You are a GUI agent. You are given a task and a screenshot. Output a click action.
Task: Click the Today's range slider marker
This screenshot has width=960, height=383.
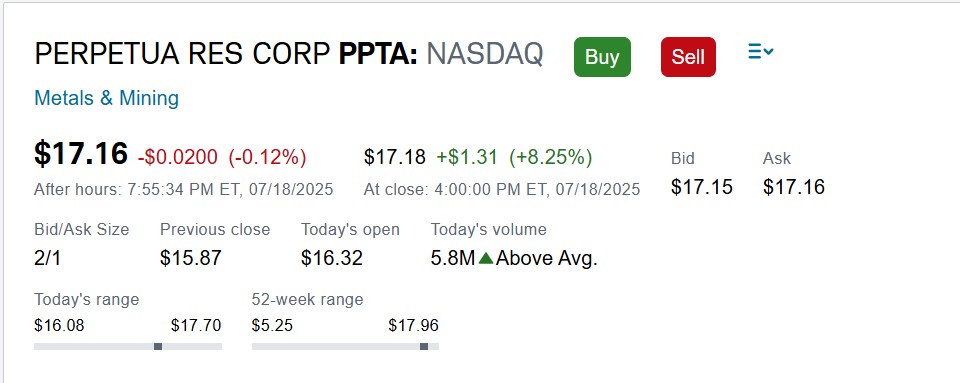coord(158,346)
